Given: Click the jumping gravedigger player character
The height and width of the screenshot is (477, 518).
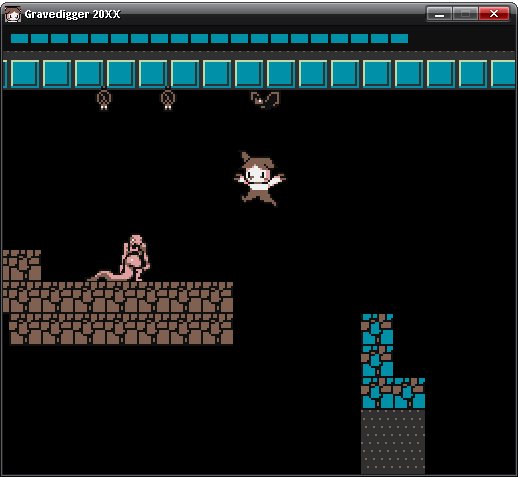Looking at the screenshot, I should point(260,179).
